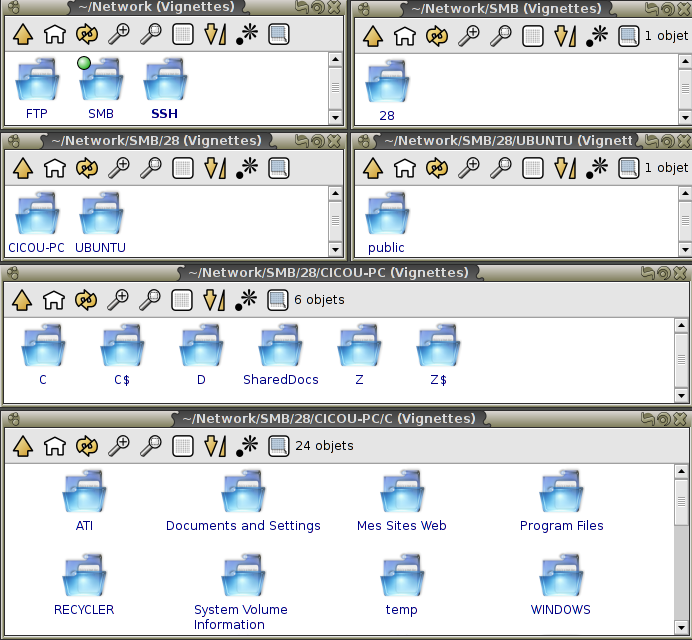
Task: Click scroll-up arrow in SMB/28 window
Action: [335, 193]
